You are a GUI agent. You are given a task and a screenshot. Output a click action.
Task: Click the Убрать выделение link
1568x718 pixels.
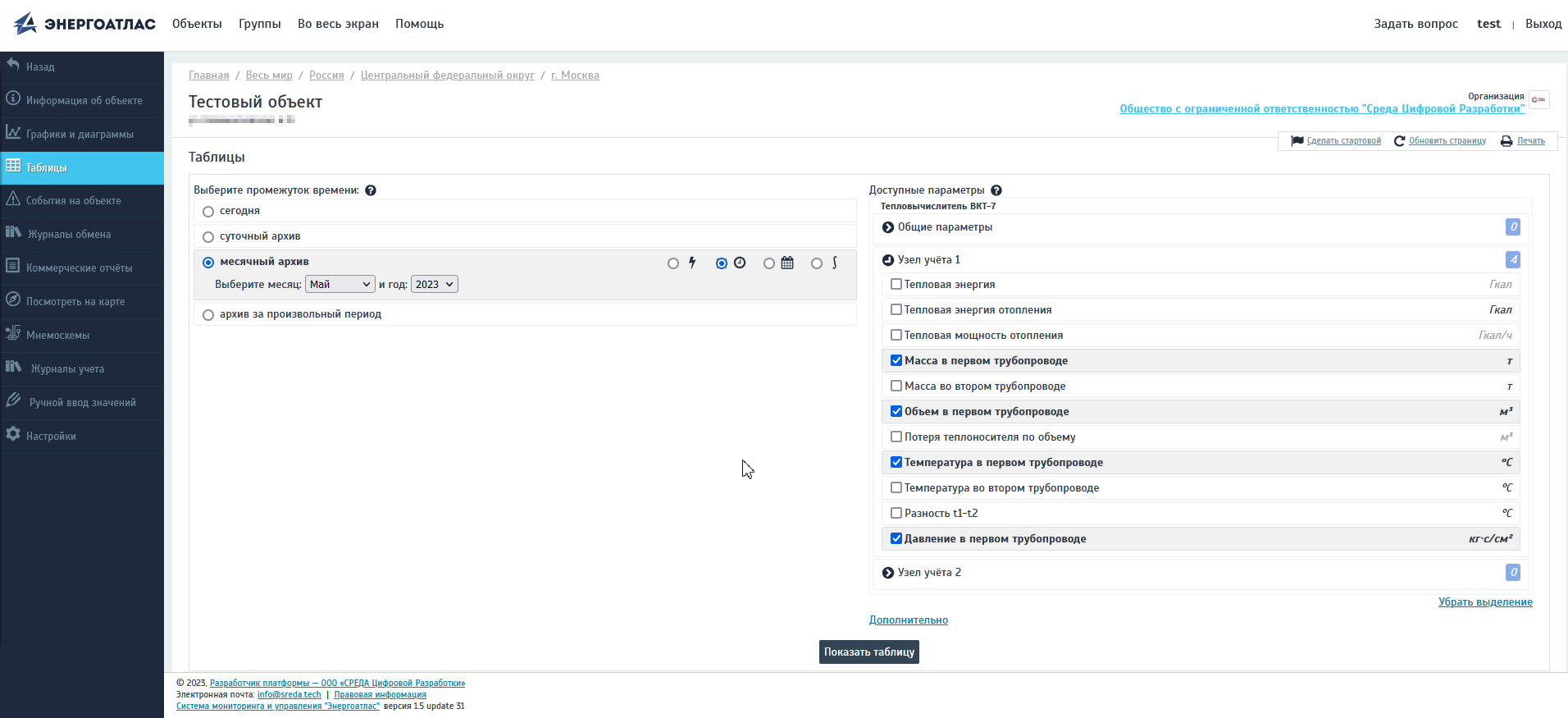click(1484, 602)
